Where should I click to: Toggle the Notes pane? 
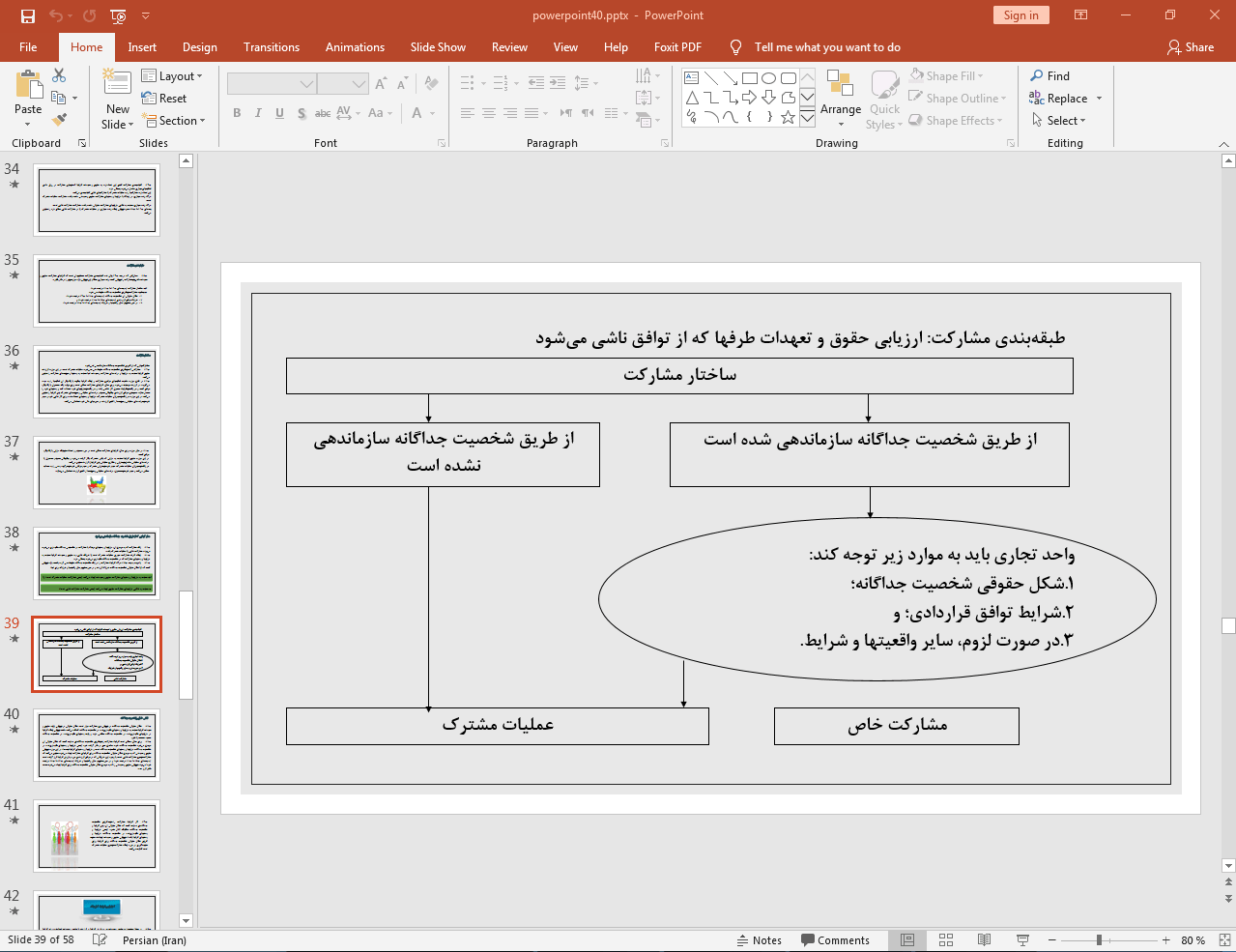click(760, 940)
